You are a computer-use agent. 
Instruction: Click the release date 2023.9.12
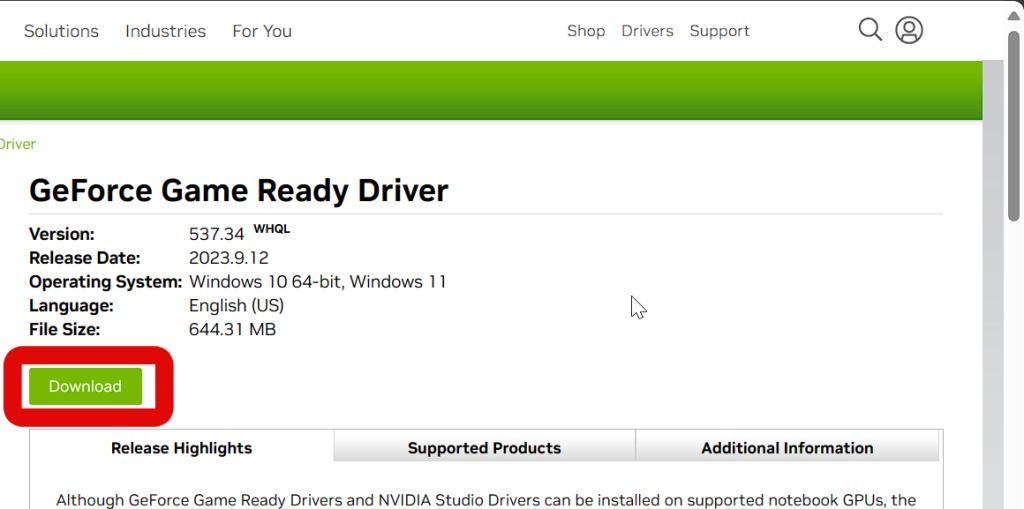click(229, 258)
